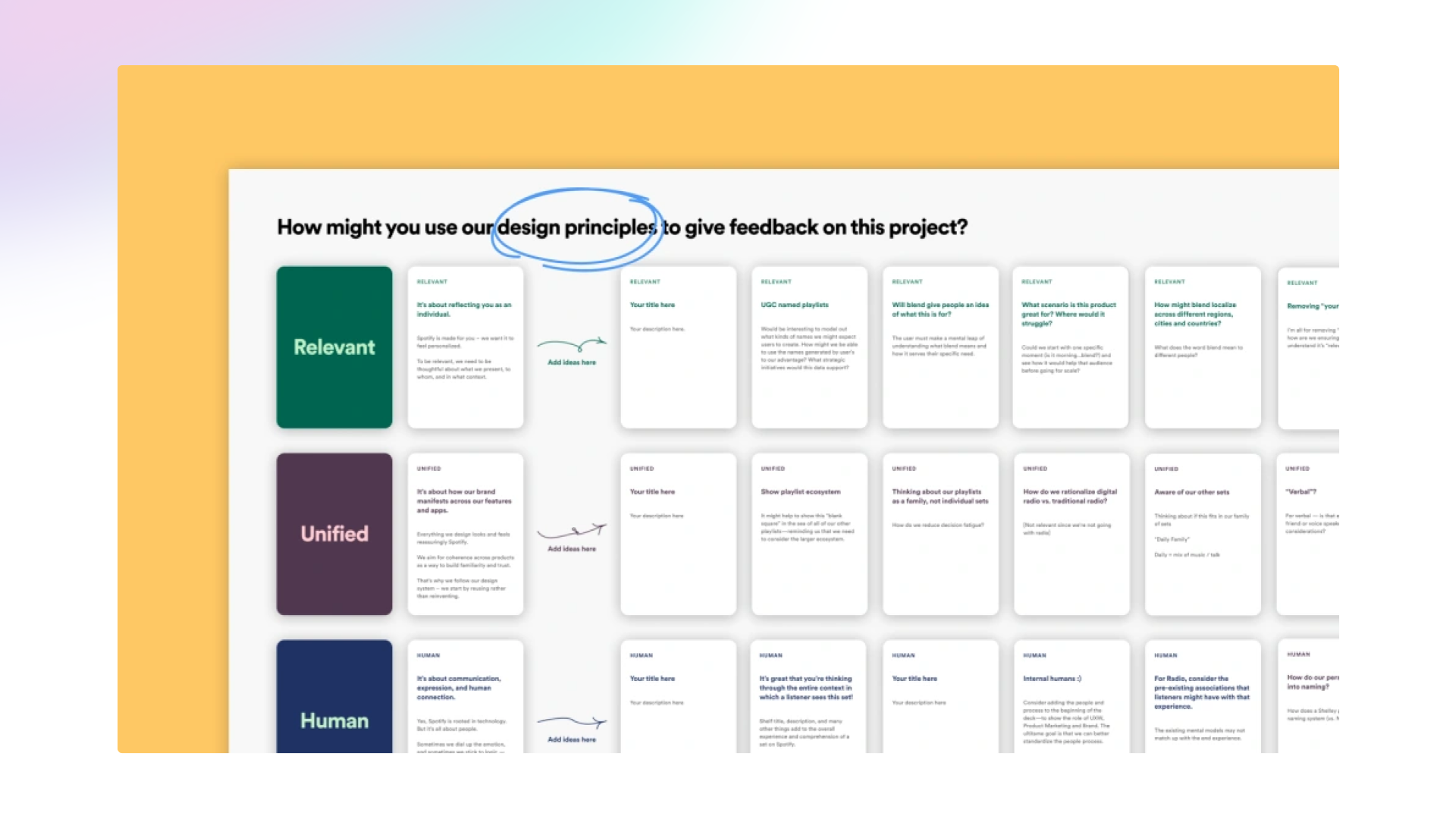
Task: Select the green Relevant title card
Action: click(334, 347)
